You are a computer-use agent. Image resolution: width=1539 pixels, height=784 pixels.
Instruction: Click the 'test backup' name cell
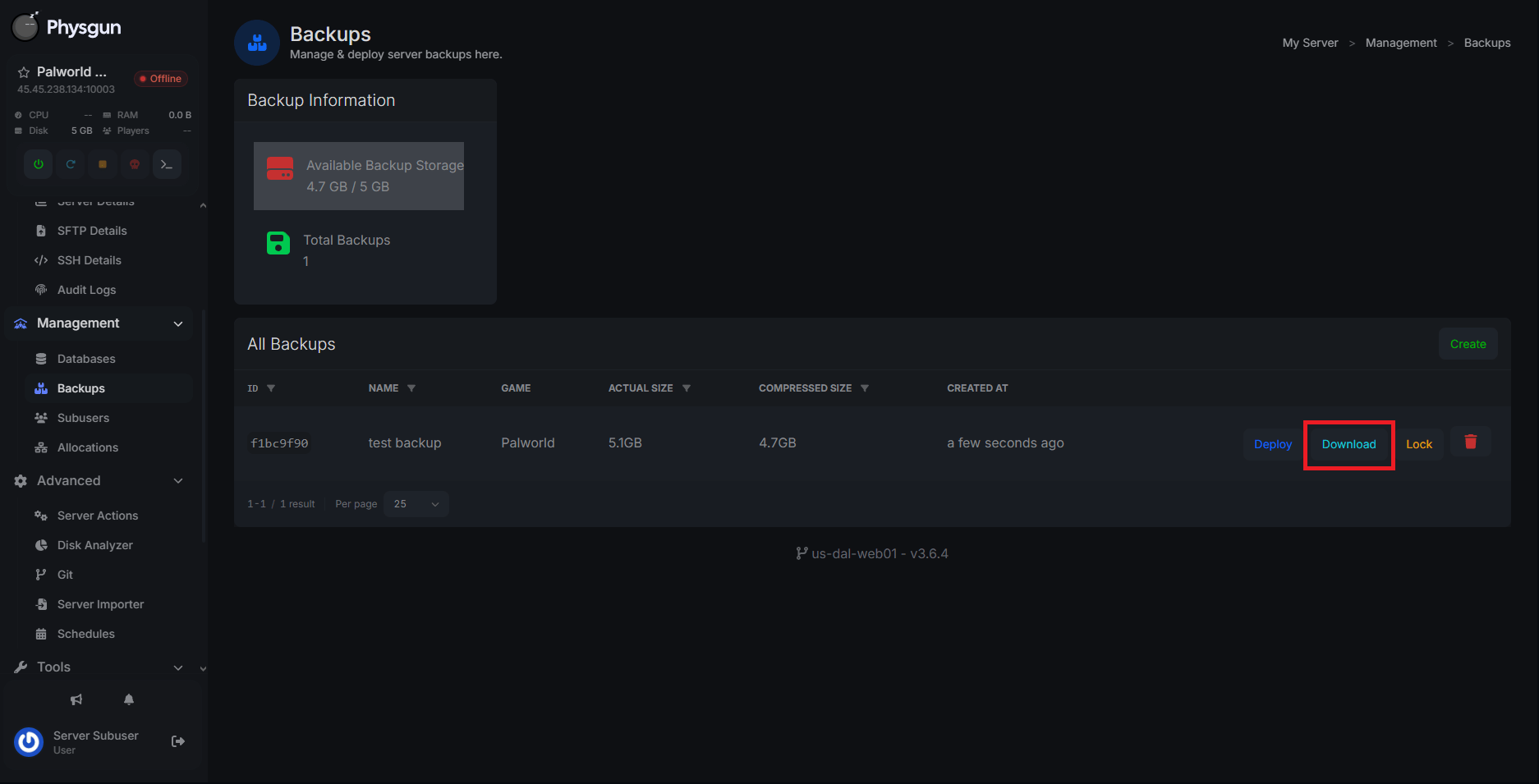pyautogui.click(x=405, y=443)
